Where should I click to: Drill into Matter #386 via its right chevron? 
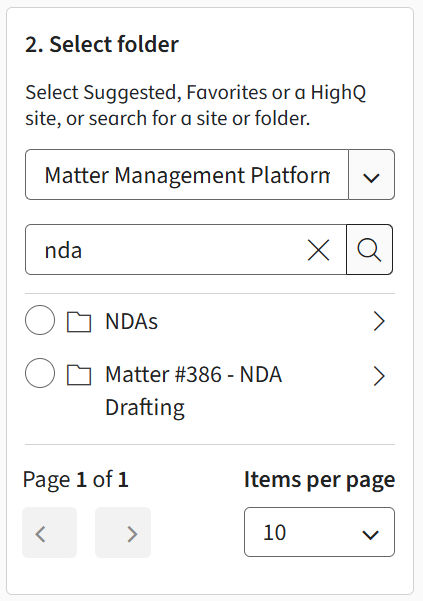379,376
